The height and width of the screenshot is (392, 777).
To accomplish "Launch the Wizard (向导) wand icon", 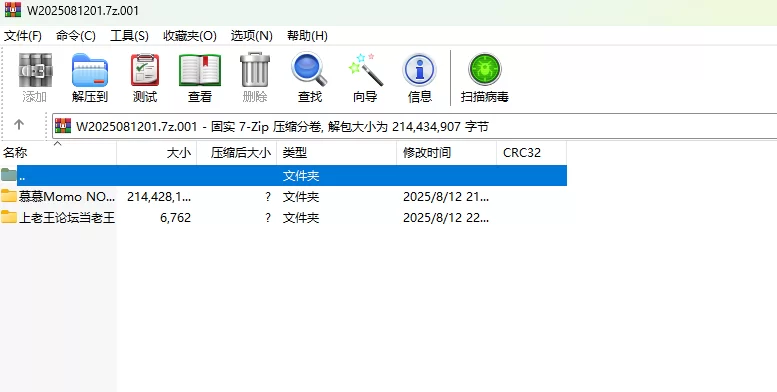I will tap(365, 70).
